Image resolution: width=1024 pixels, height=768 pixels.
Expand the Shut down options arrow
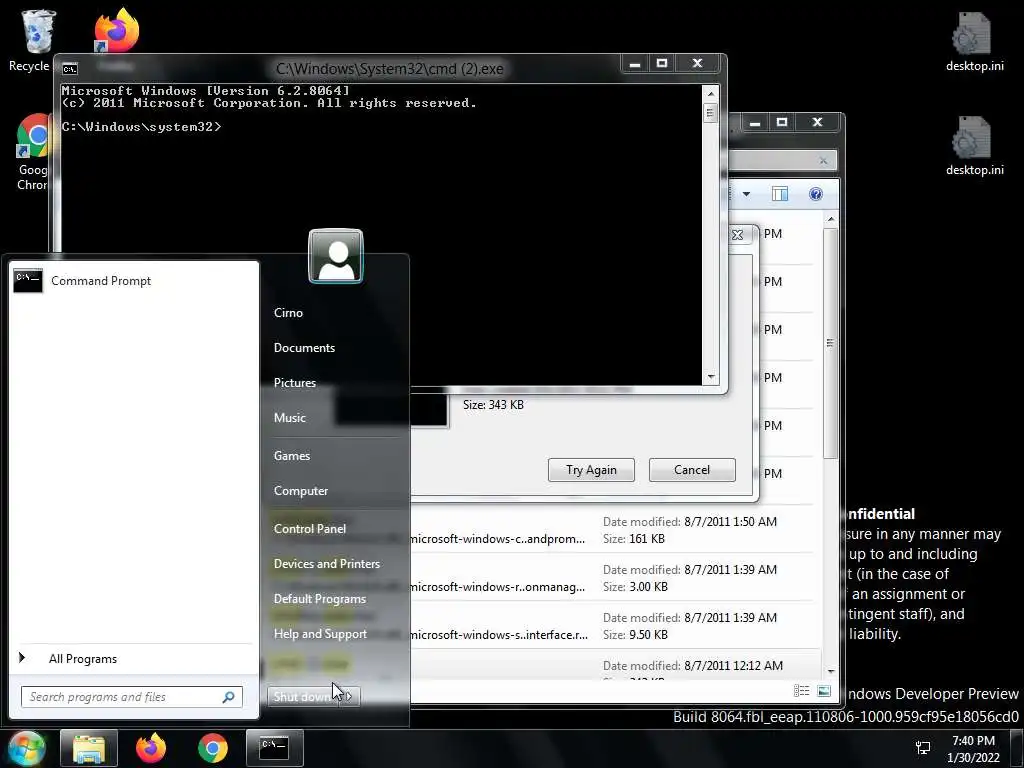tap(351, 697)
